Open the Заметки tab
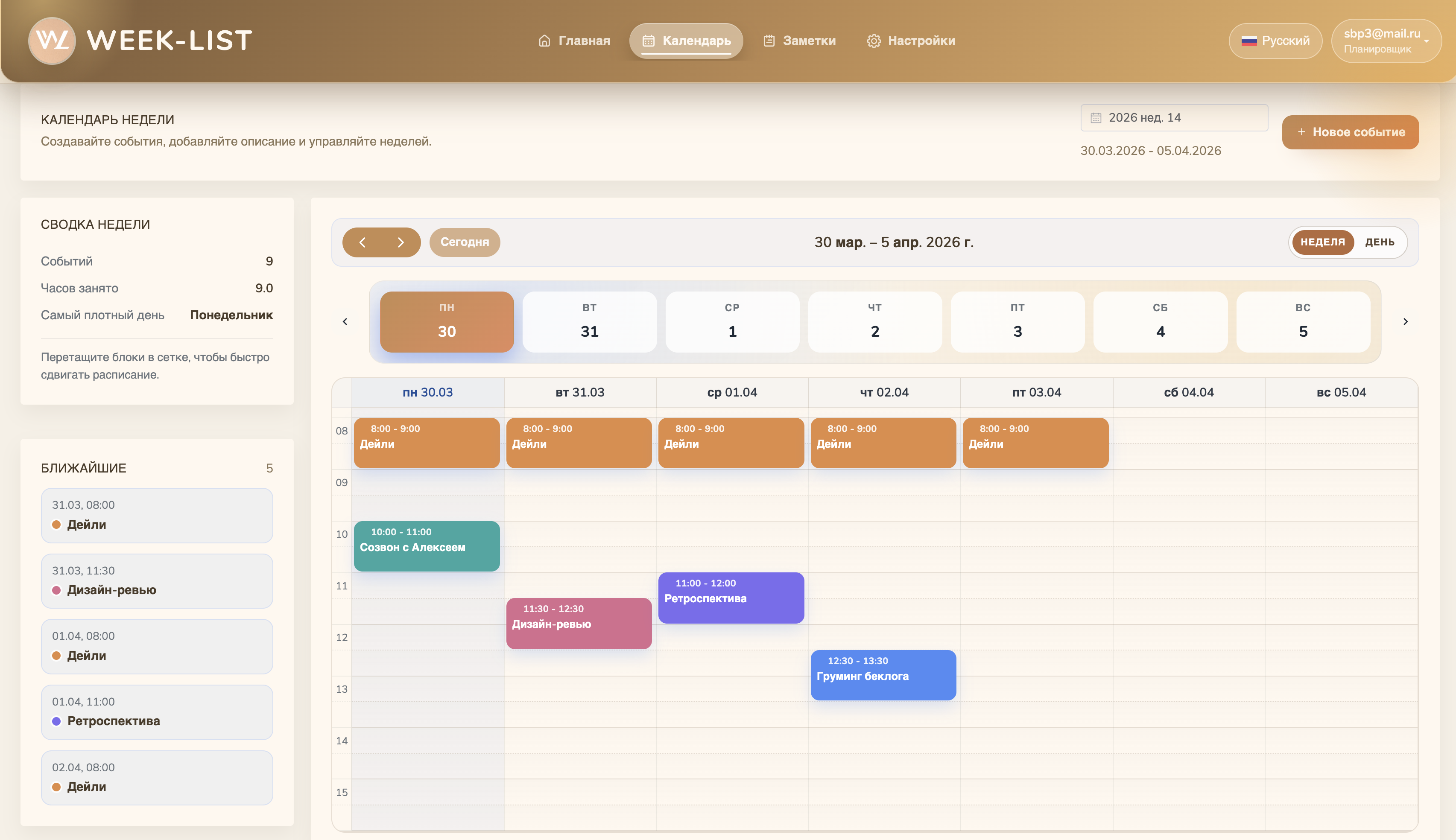 (799, 41)
